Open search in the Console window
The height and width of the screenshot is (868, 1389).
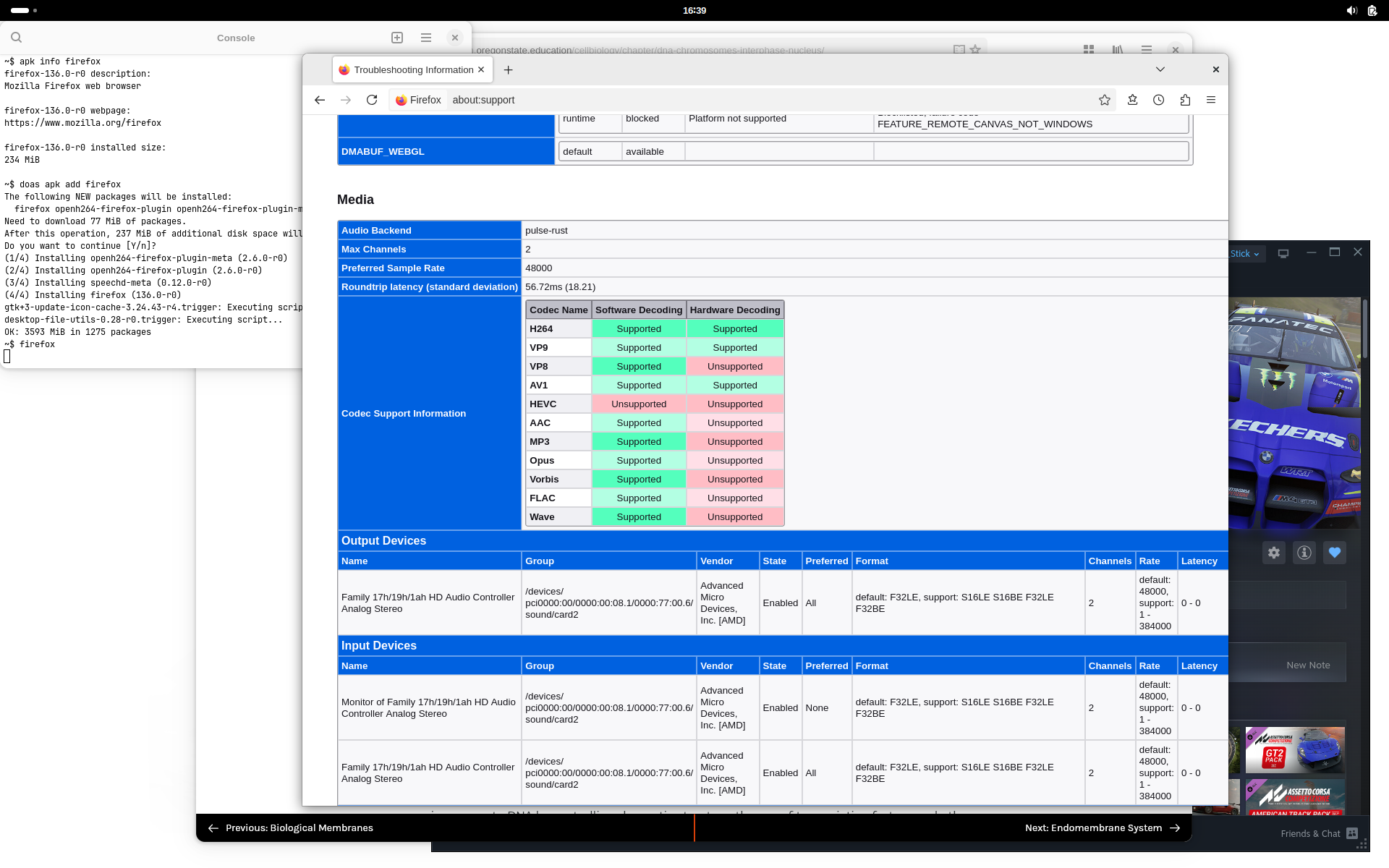coord(17,38)
